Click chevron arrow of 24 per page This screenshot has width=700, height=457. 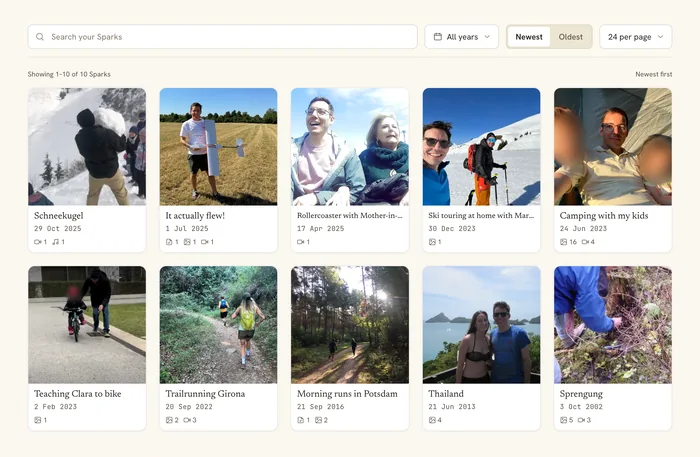660,37
